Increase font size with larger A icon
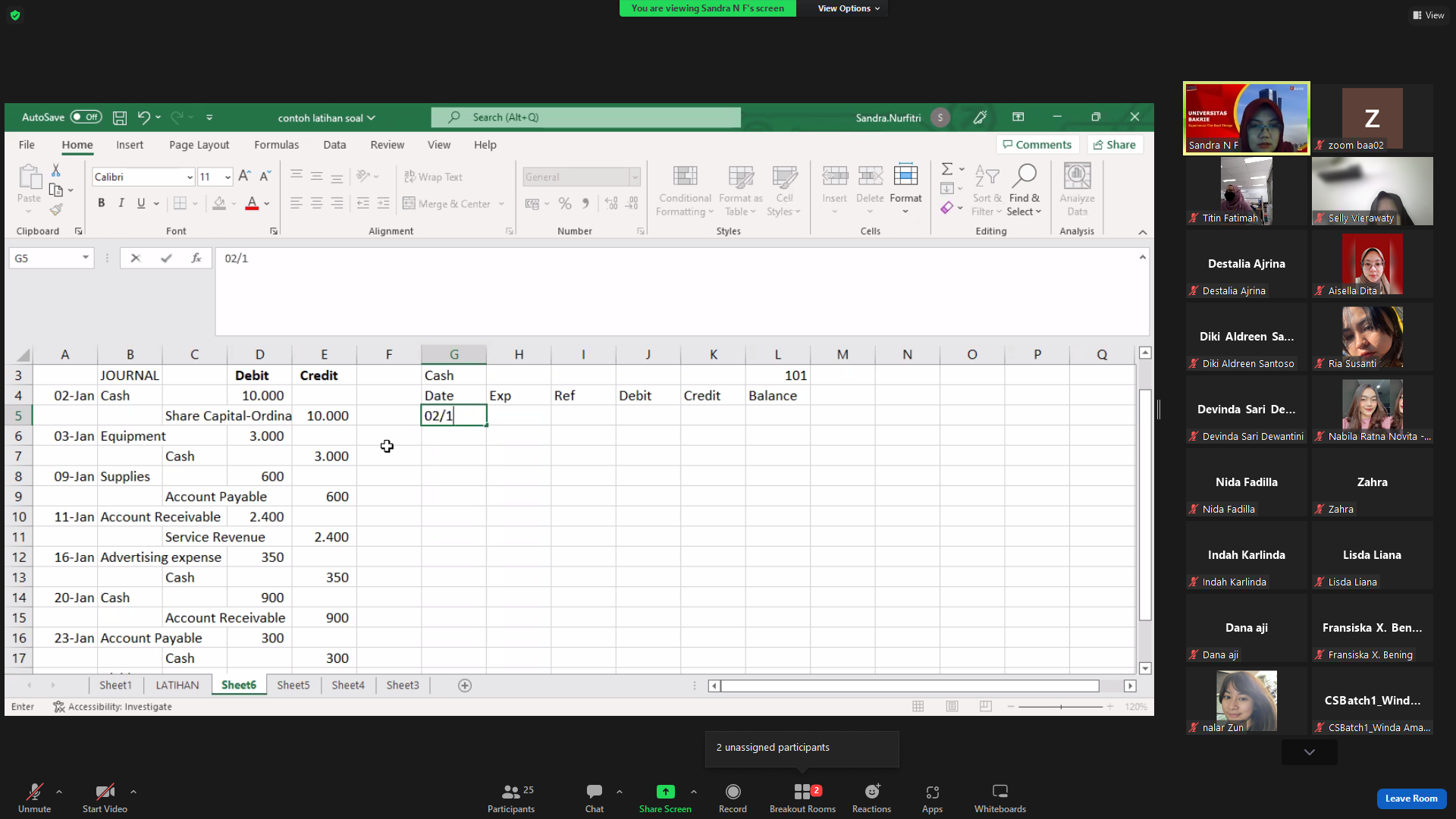Image resolution: width=1456 pixels, height=819 pixels. (x=244, y=176)
